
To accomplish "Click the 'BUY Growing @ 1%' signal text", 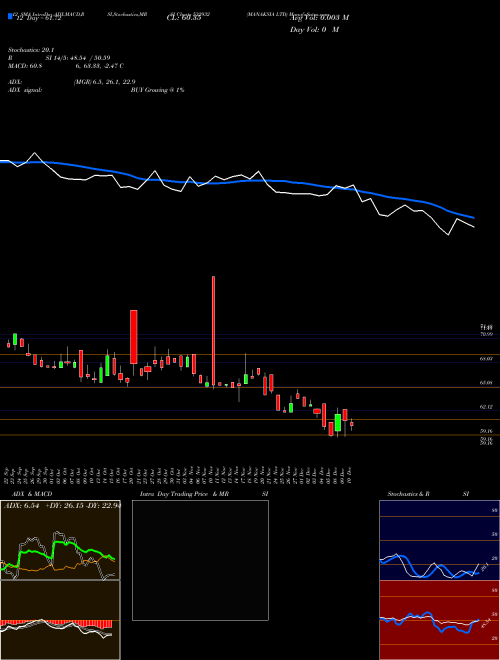I will (157, 90).
